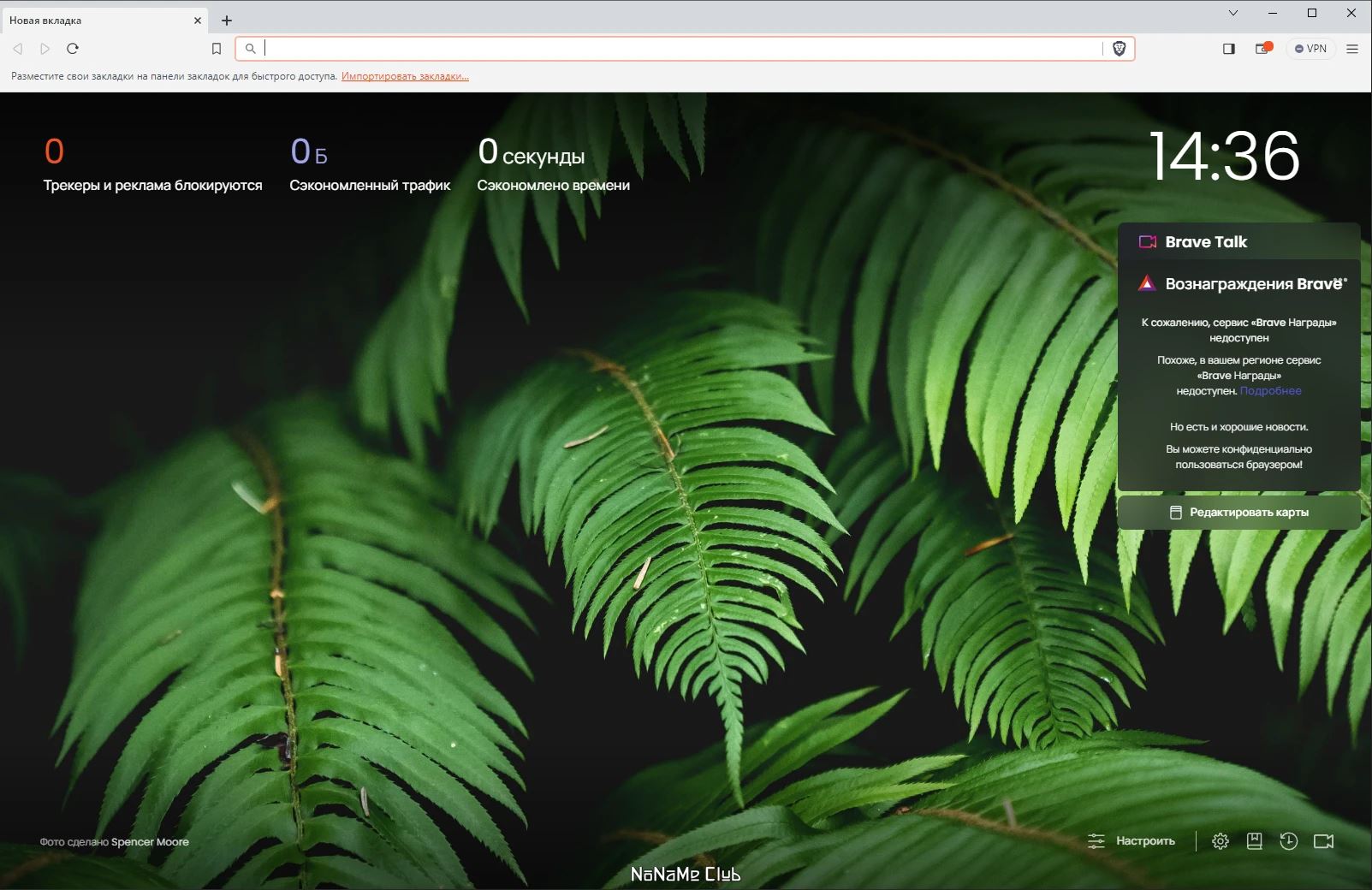Open a new tab with plus button

227,21
